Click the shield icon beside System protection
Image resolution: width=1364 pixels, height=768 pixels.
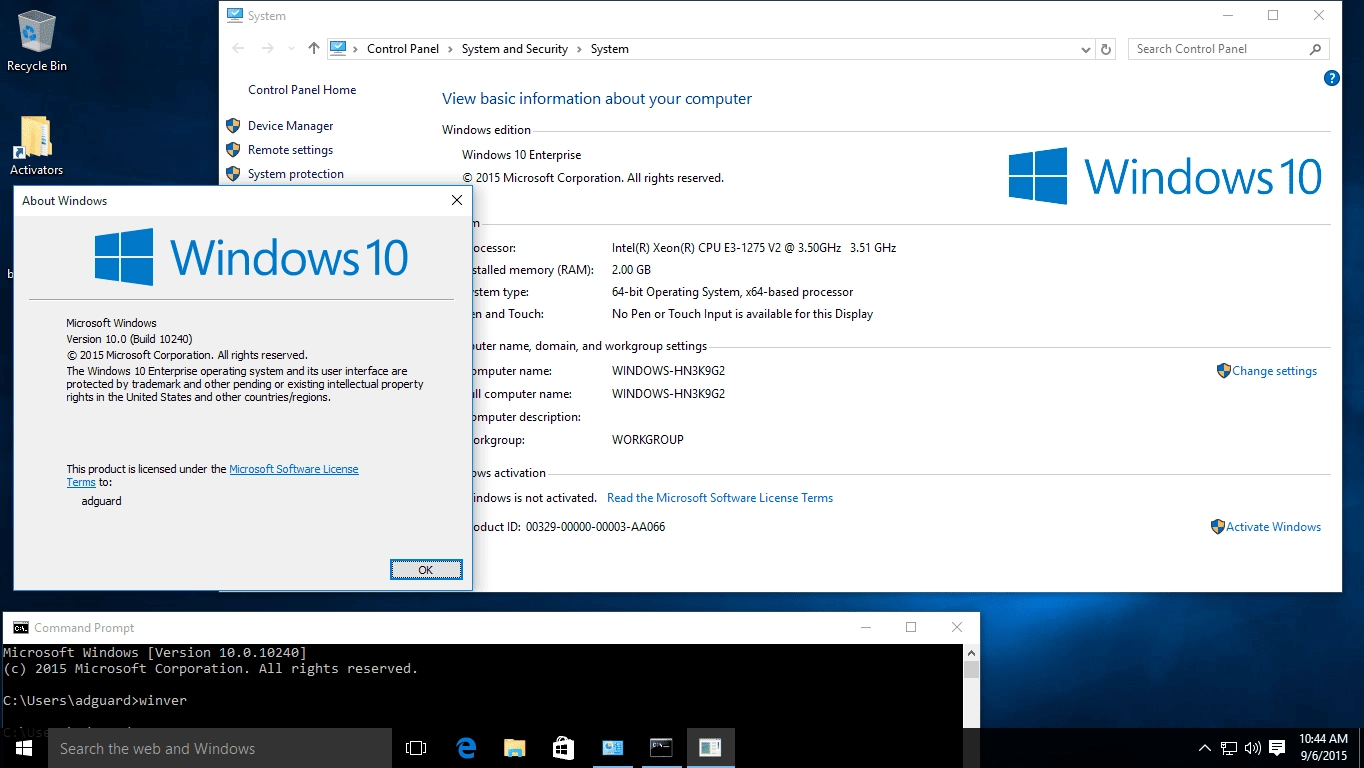[233, 174]
